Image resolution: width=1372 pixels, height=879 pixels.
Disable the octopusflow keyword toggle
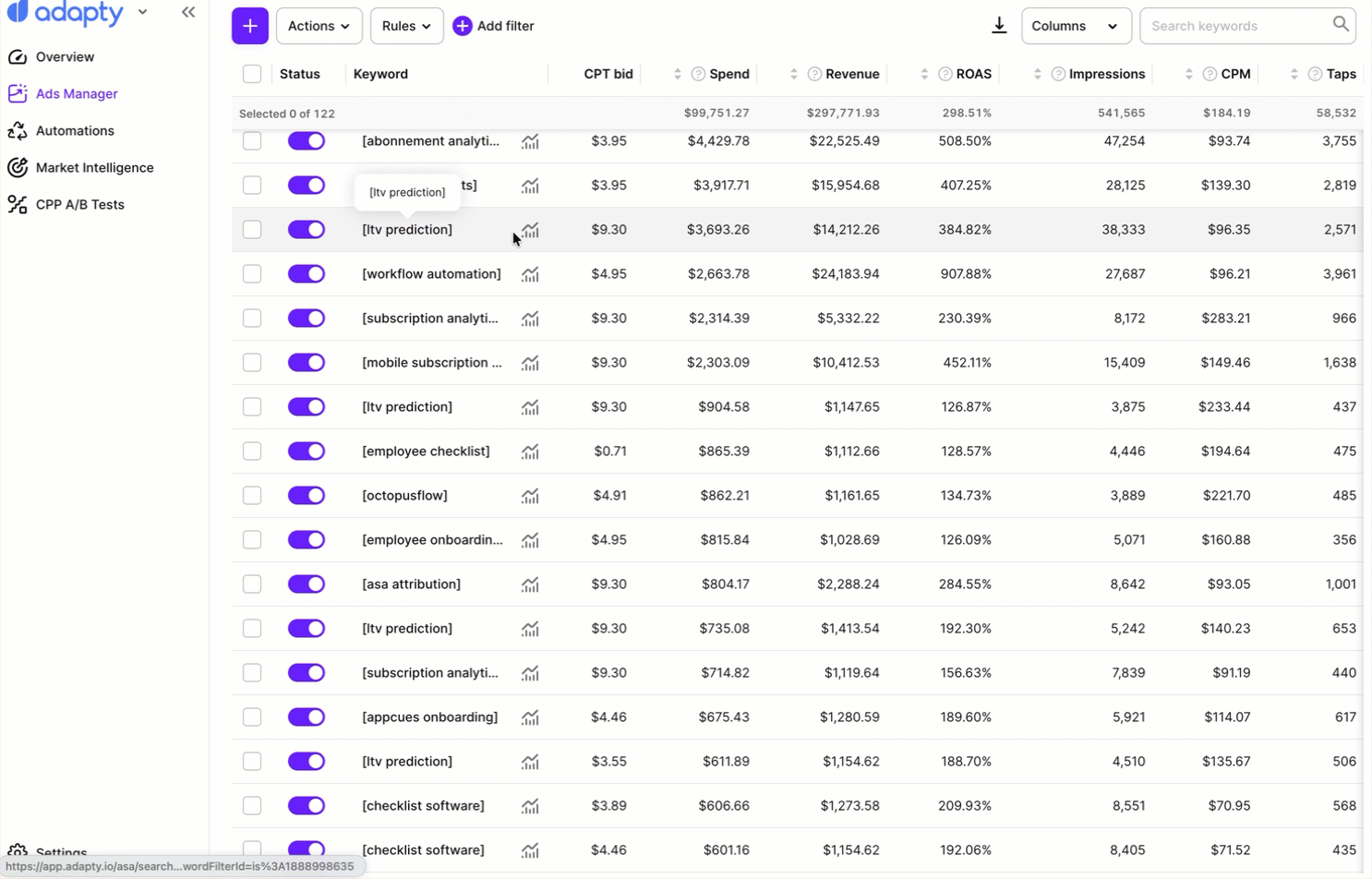pyautogui.click(x=307, y=496)
